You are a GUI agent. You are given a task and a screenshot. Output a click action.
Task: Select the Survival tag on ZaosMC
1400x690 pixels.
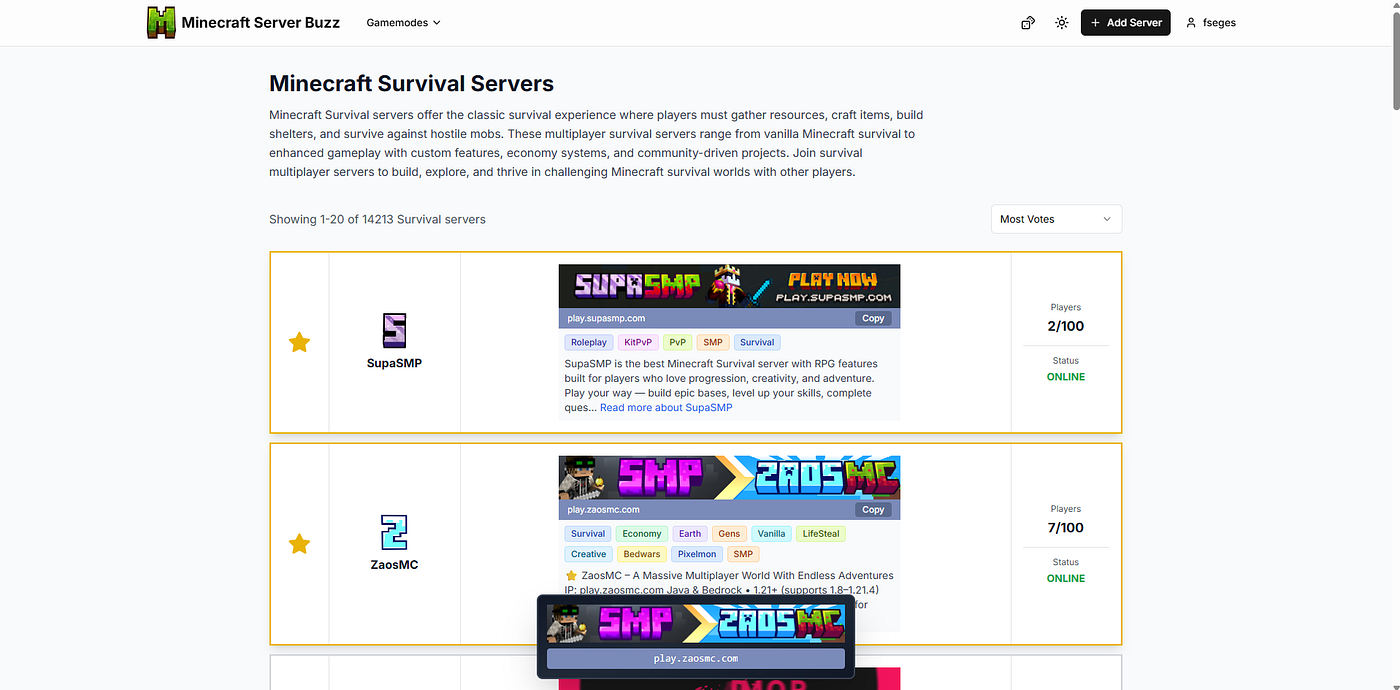click(x=588, y=534)
